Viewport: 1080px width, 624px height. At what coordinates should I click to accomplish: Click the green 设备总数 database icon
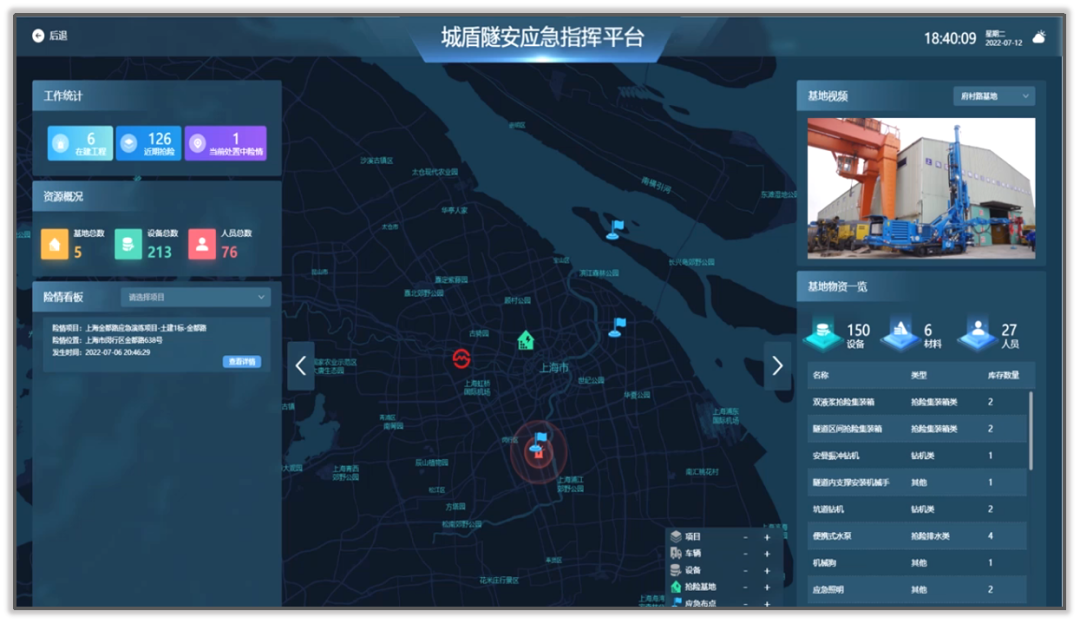coord(128,244)
